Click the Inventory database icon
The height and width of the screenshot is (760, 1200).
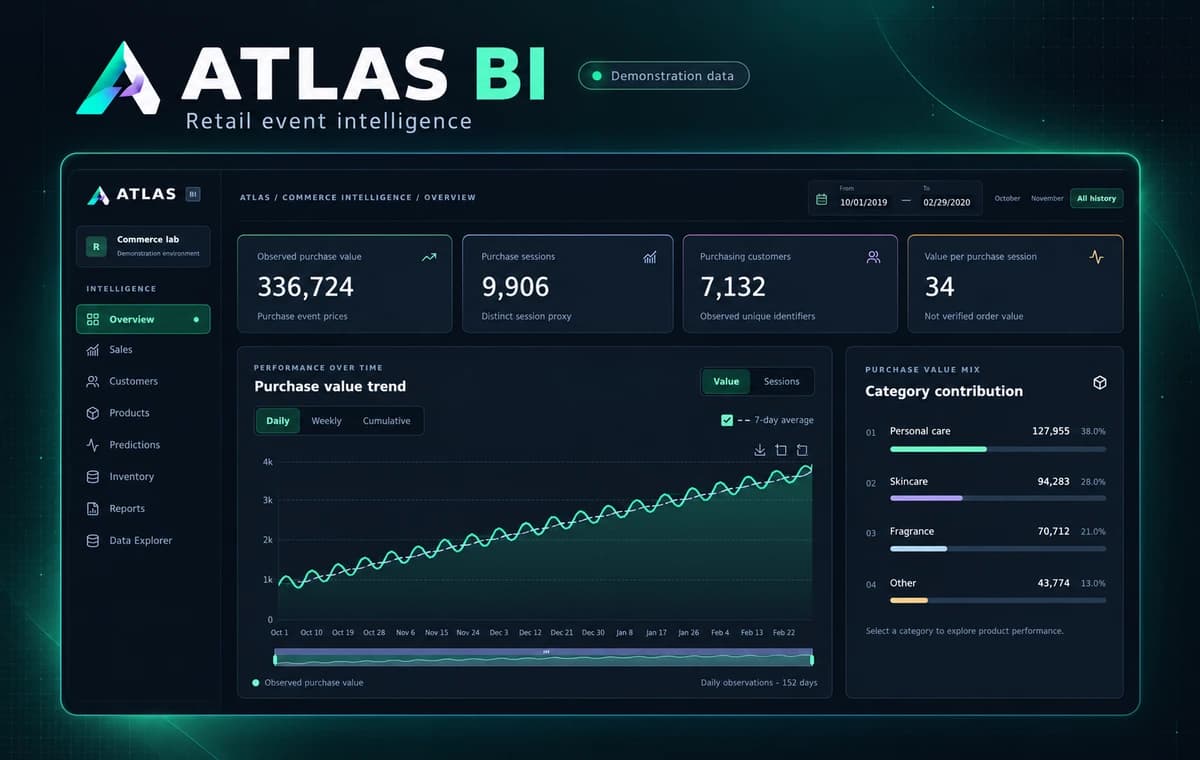coord(93,477)
